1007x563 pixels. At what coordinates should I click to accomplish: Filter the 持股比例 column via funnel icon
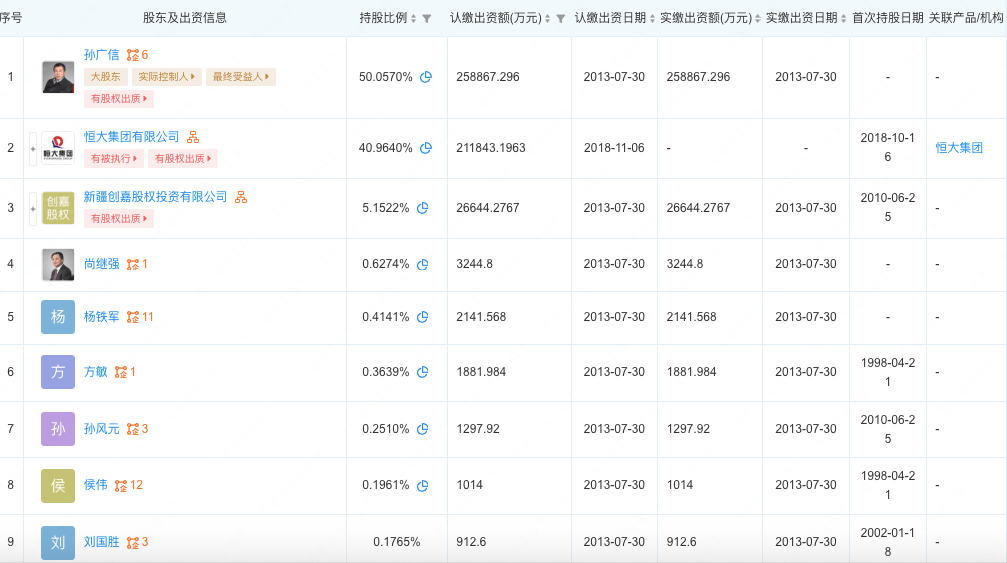(x=427, y=19)
